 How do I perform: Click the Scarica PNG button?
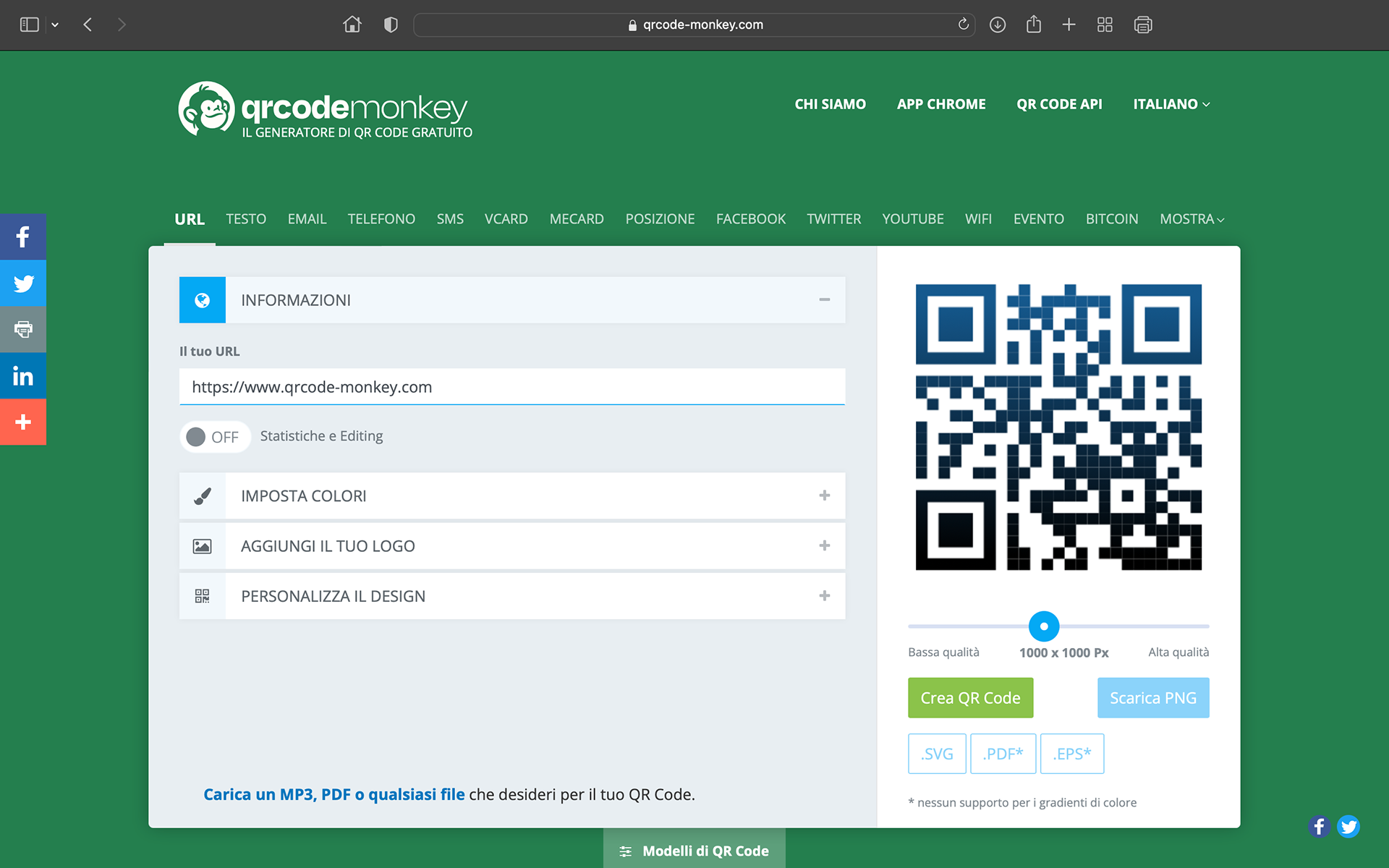1153,698
